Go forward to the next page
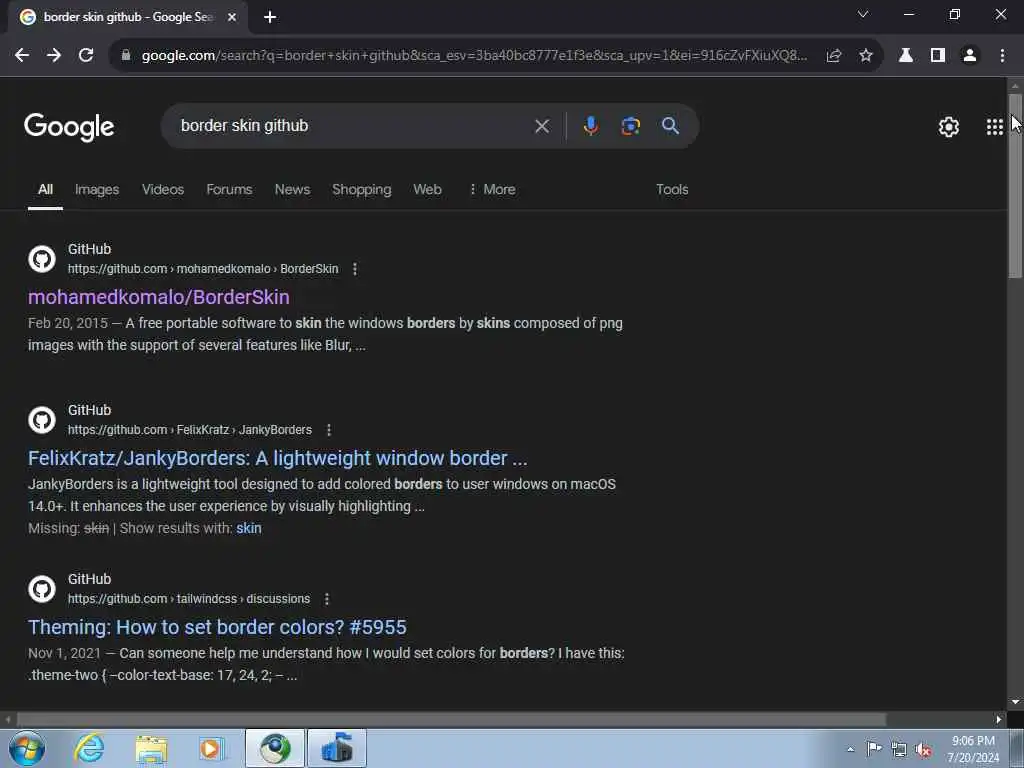This screenshot has width=1024, height=768. (x=54, y=56)
